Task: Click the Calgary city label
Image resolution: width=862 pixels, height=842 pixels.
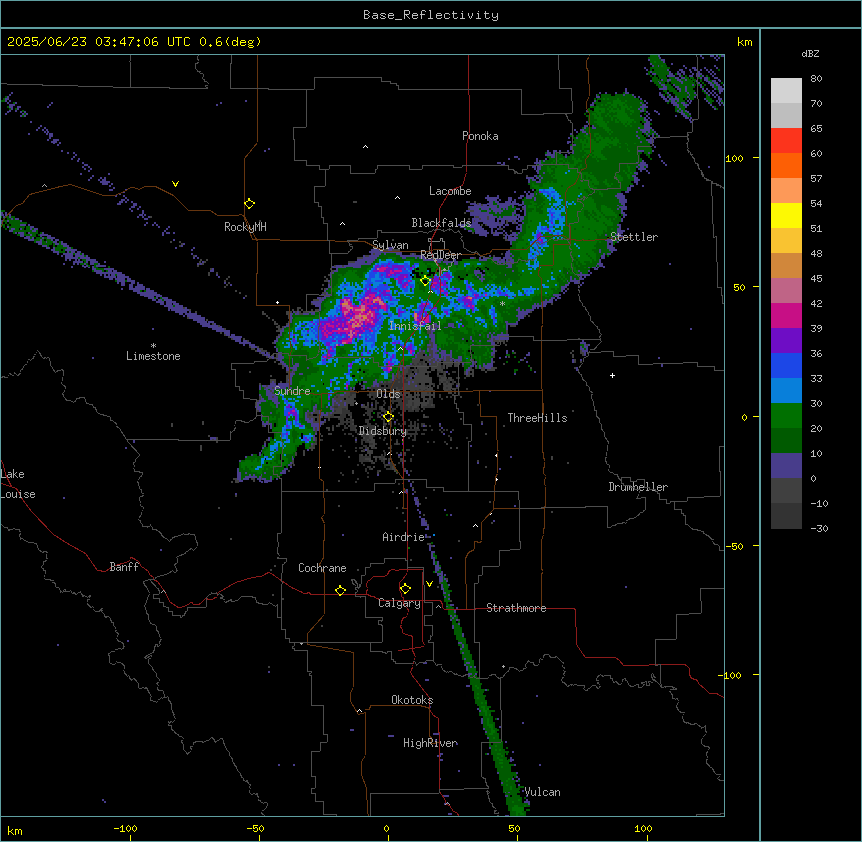Action: (399, 603)
